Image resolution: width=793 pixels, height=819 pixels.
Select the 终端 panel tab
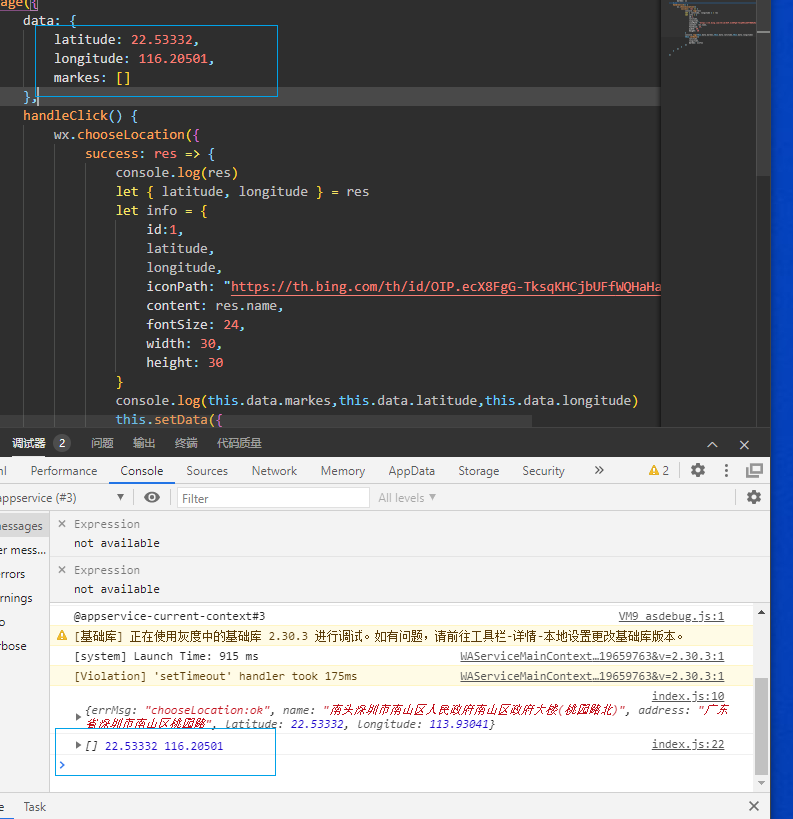tap(186, 443)
